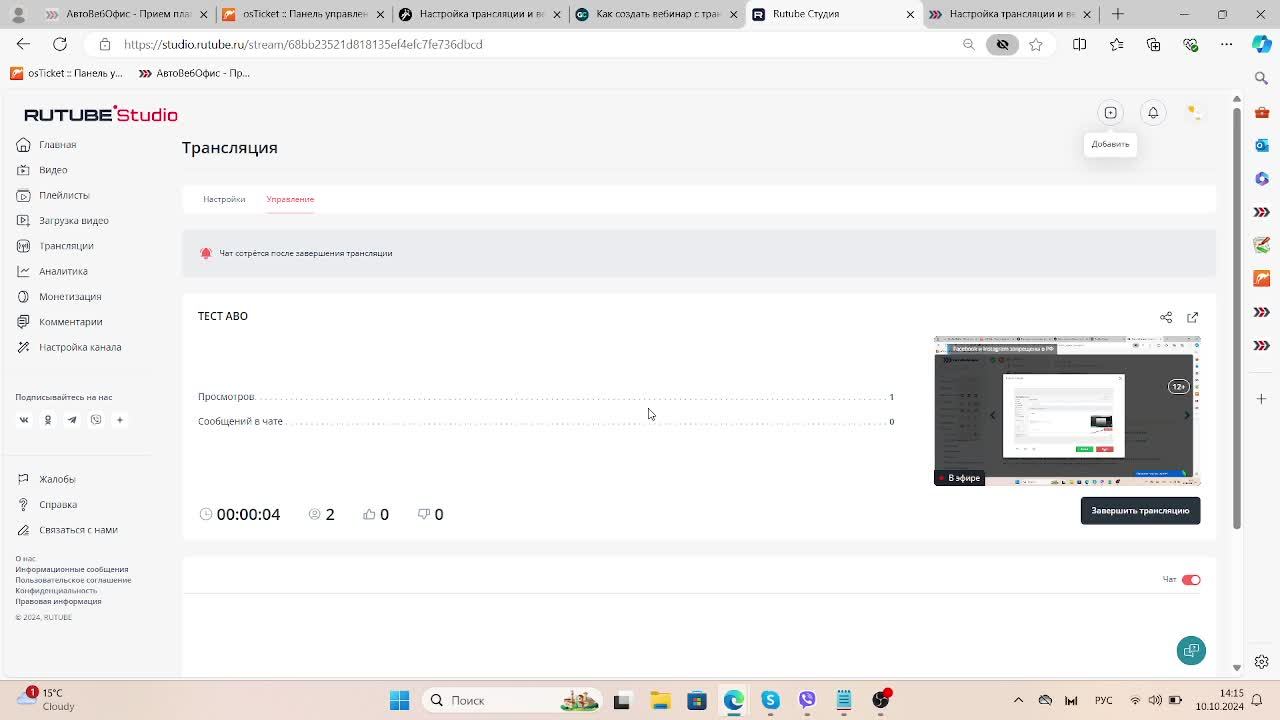
Task: Open Информационные сообщения footer link
Action: pyautogui.click(x=72, y=569)
